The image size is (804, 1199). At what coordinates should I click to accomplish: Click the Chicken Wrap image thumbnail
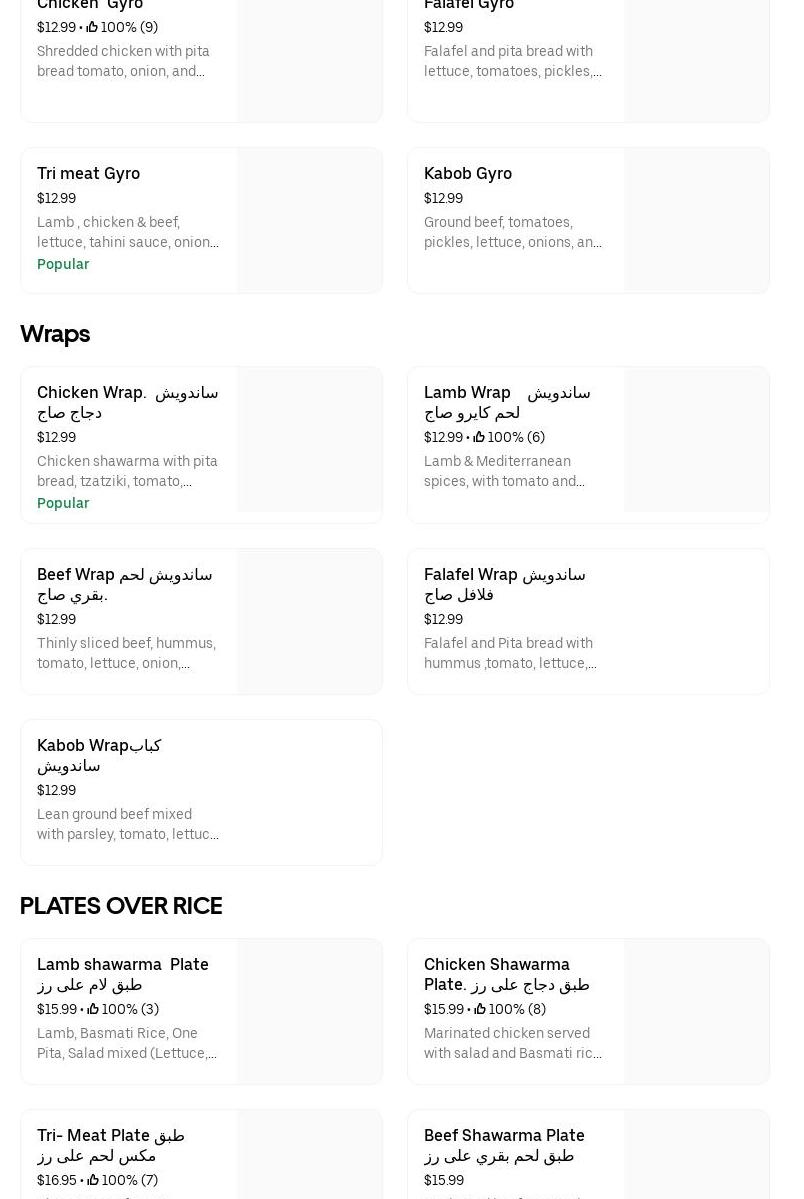(x=309, y=440)
